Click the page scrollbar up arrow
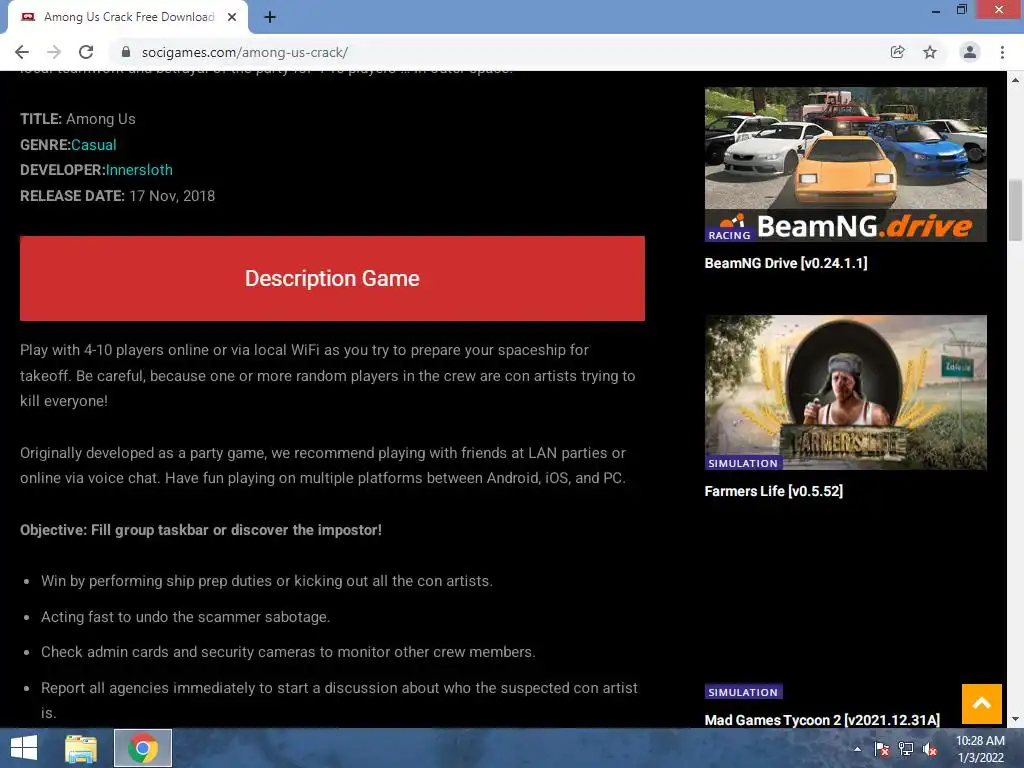This screenshot has height=768, width=1024. click(x=1015, y=80)
